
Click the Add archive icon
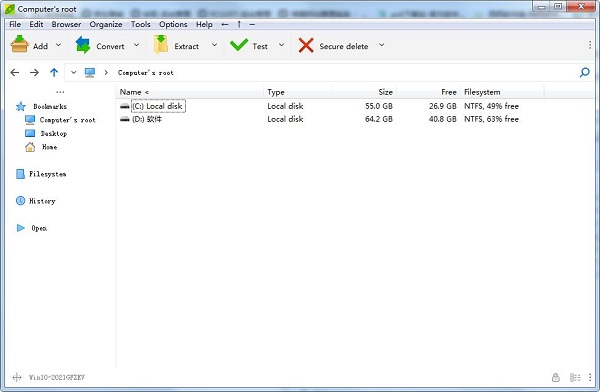pos(19,44)
